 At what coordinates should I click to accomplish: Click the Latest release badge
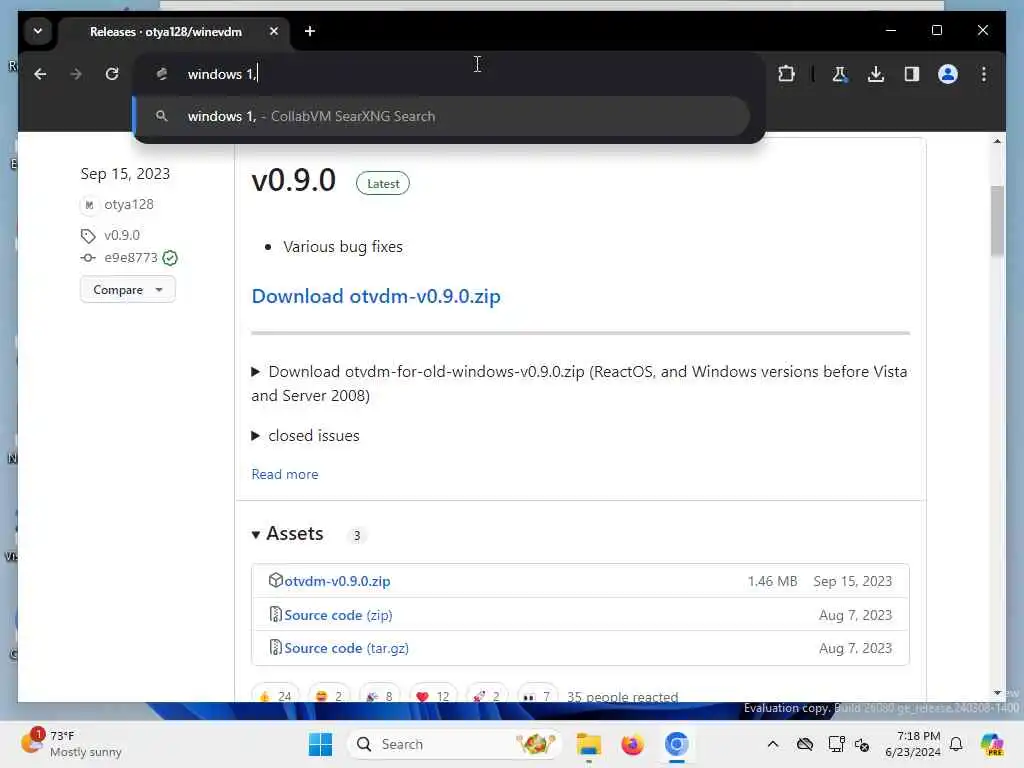[383, 184]
